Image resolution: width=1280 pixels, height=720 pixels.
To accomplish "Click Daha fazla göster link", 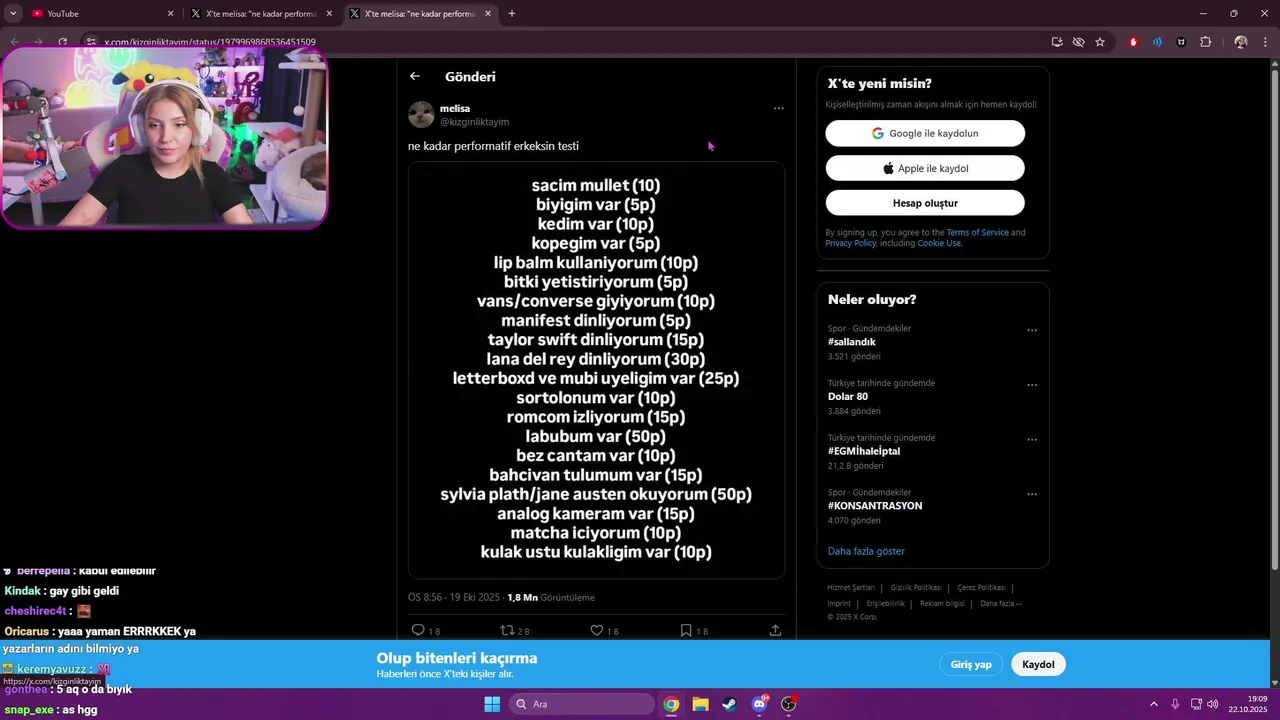I will point(866,551).
